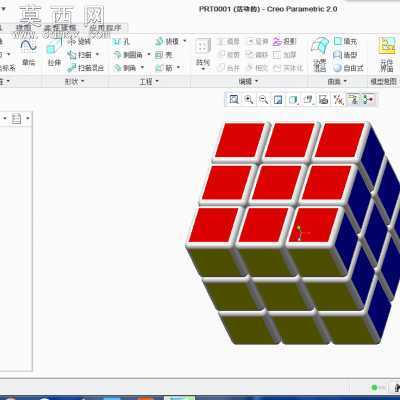The width and height of the screenshot is (400, 400).
Task: Open the 造型 (Style) tool
Action: (346, 55)
